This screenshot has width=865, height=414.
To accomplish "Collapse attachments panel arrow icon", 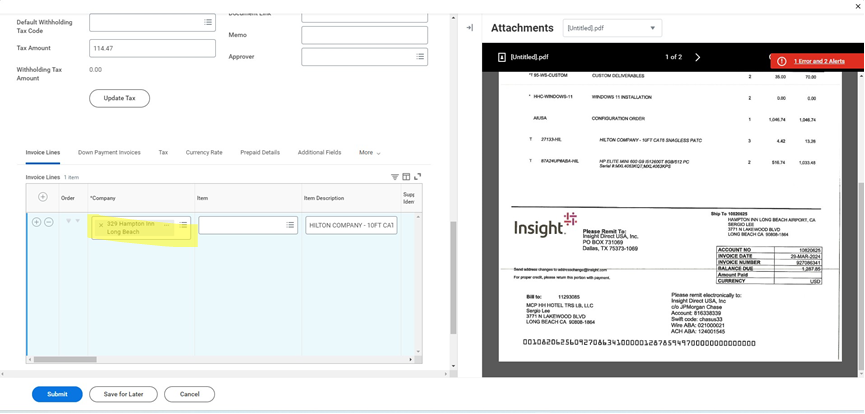I will pos(469,28).
